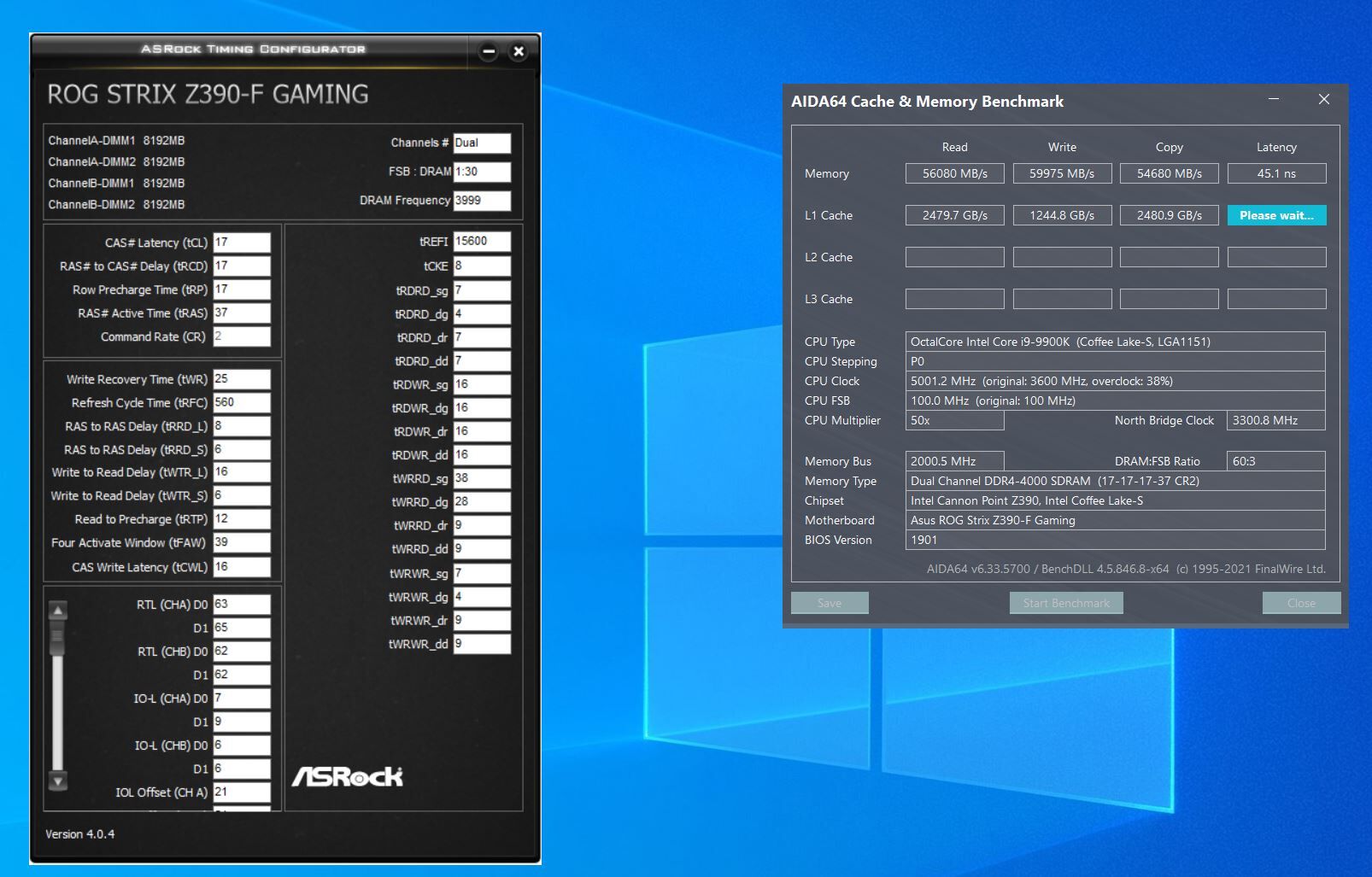
Task: Select the tWTR_S field
Action: 242,495
